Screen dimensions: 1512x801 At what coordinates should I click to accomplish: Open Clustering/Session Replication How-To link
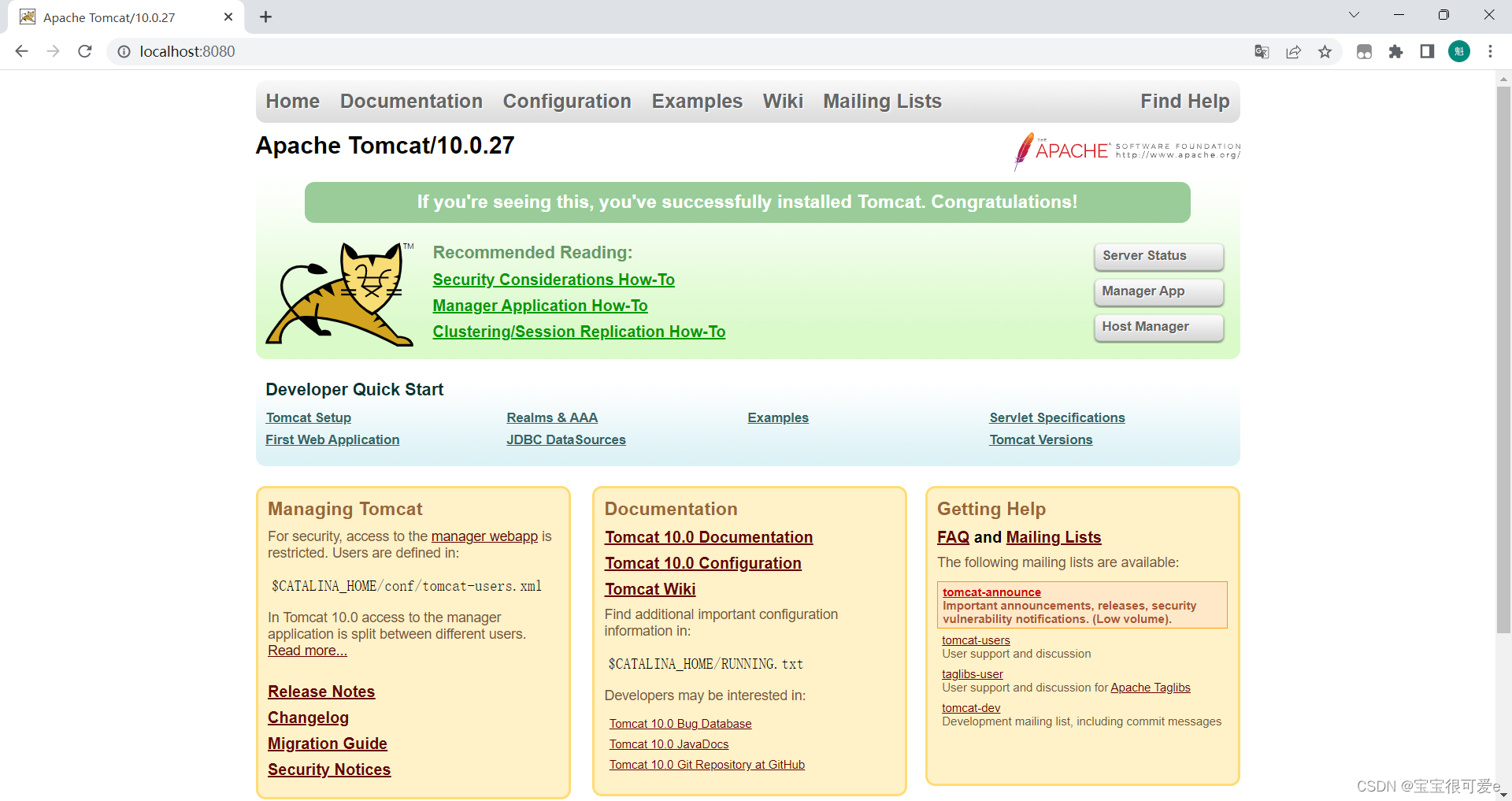pos(579,332)
